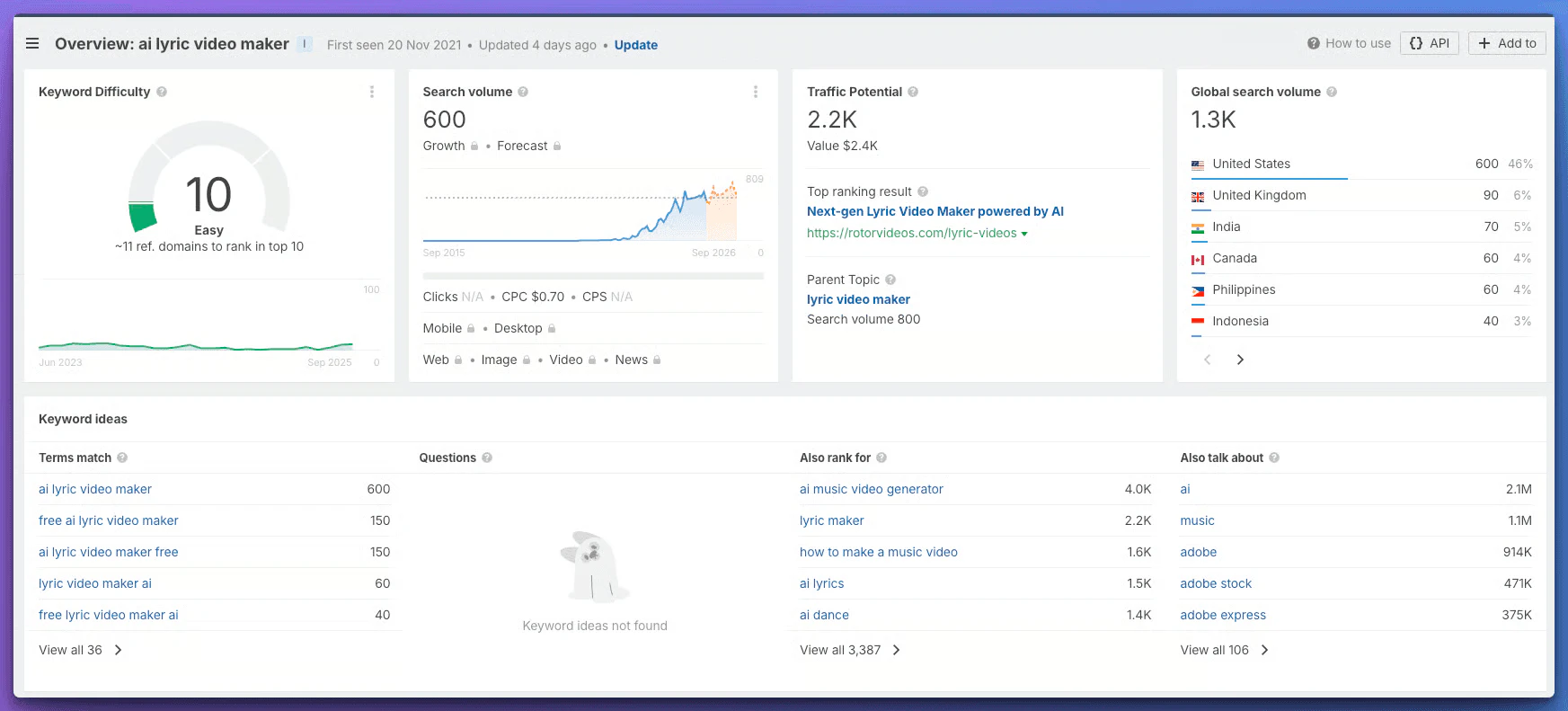Expand the rotorvideos.com URL dropdown arrow
Image resolution: width=1568 pixels, height=711 pixels.
[x=1024, y=234]
